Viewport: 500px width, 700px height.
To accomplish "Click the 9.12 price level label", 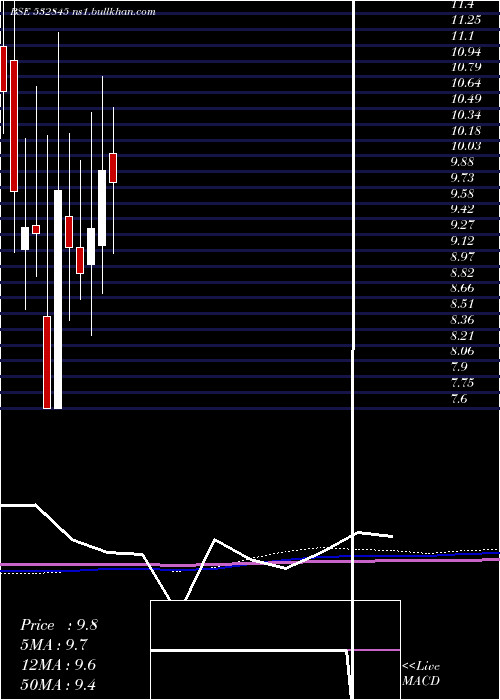I will (x=462, y=241).
